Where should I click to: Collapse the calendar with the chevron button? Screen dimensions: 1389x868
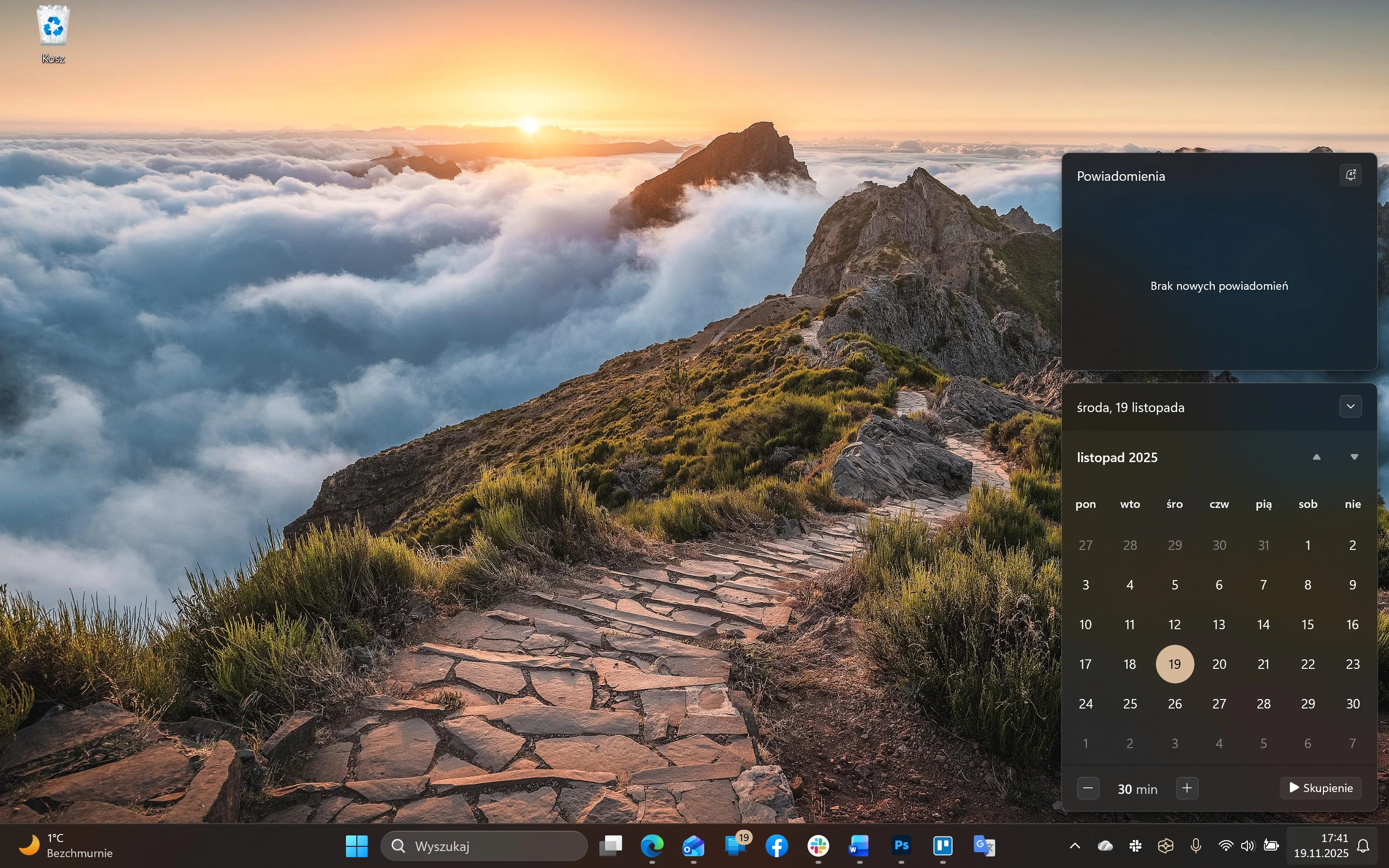1351,406
